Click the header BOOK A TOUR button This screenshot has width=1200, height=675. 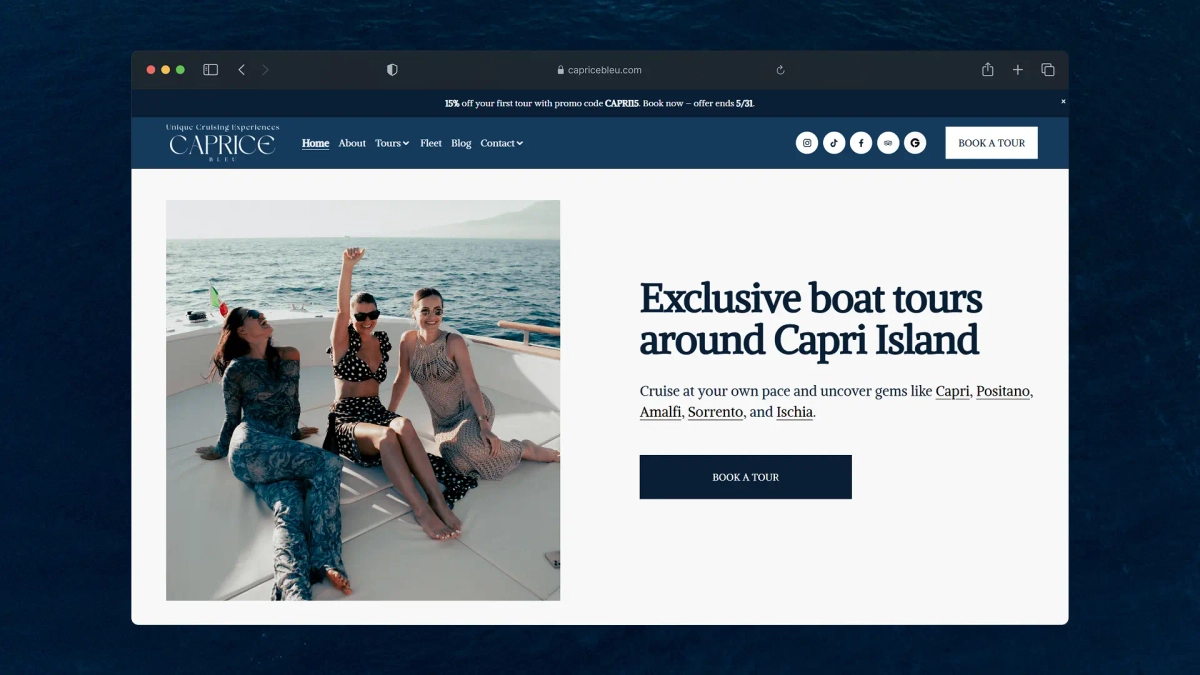point(992,143)
